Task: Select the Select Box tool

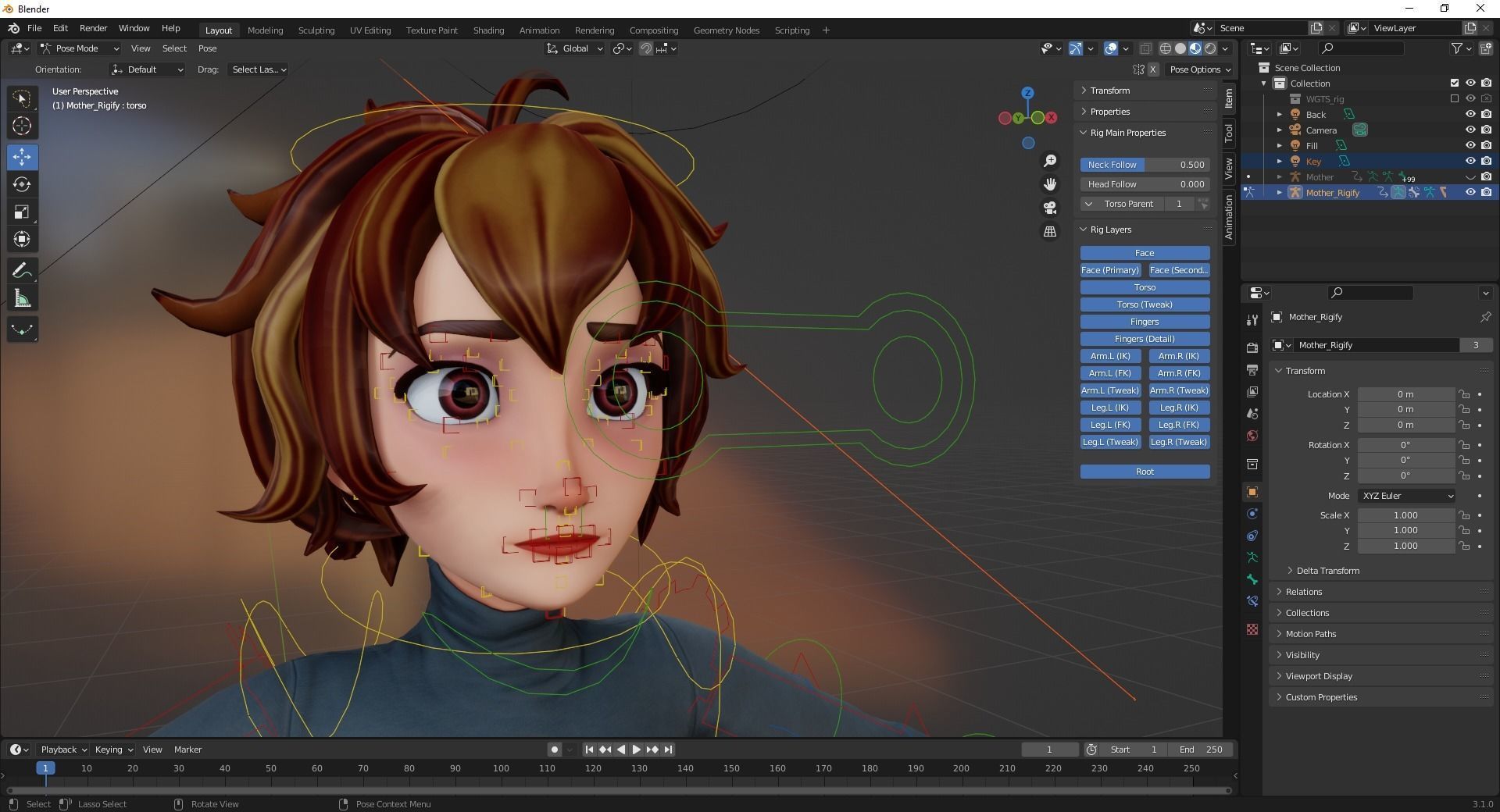Action: [x=22, y=98]
